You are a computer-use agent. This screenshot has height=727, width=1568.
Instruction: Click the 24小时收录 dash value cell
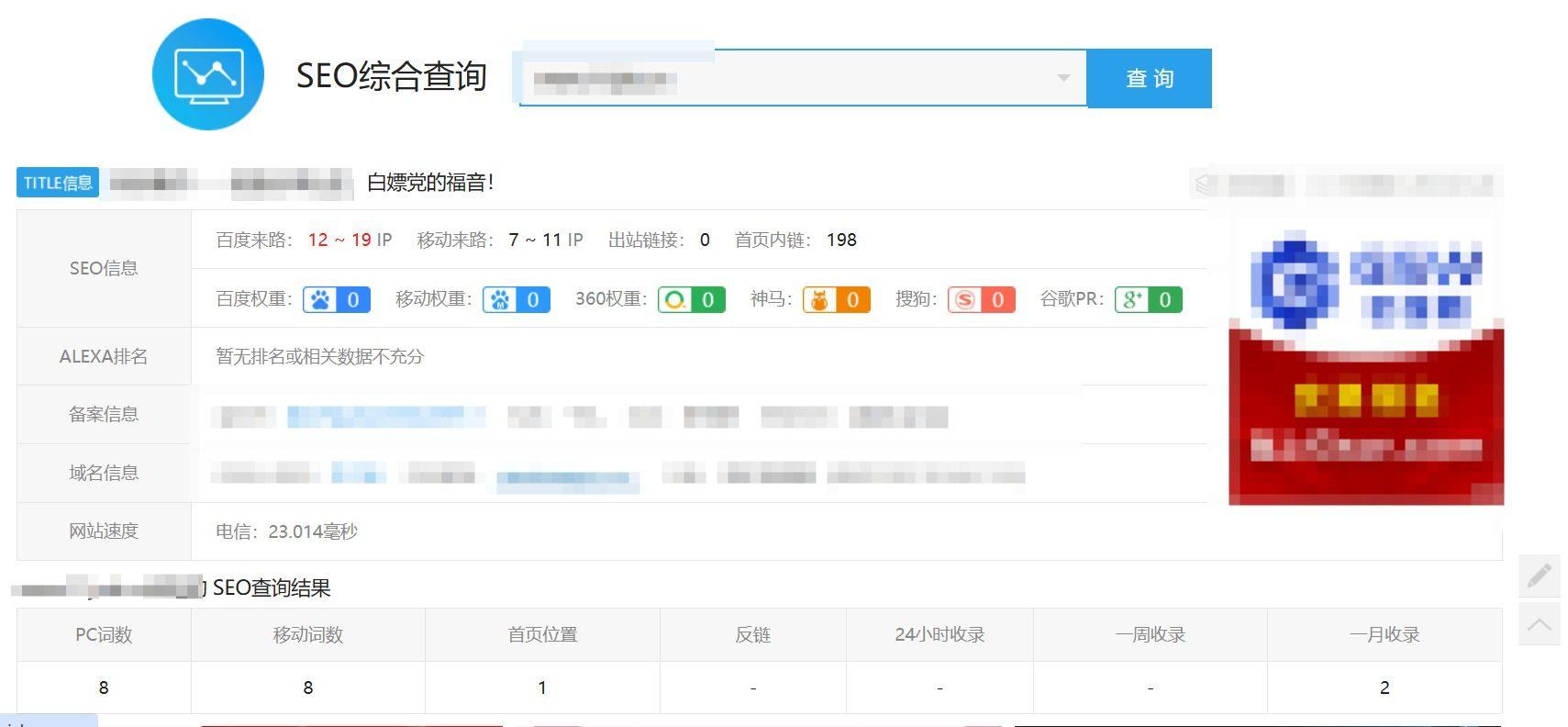tap(940, 688)
